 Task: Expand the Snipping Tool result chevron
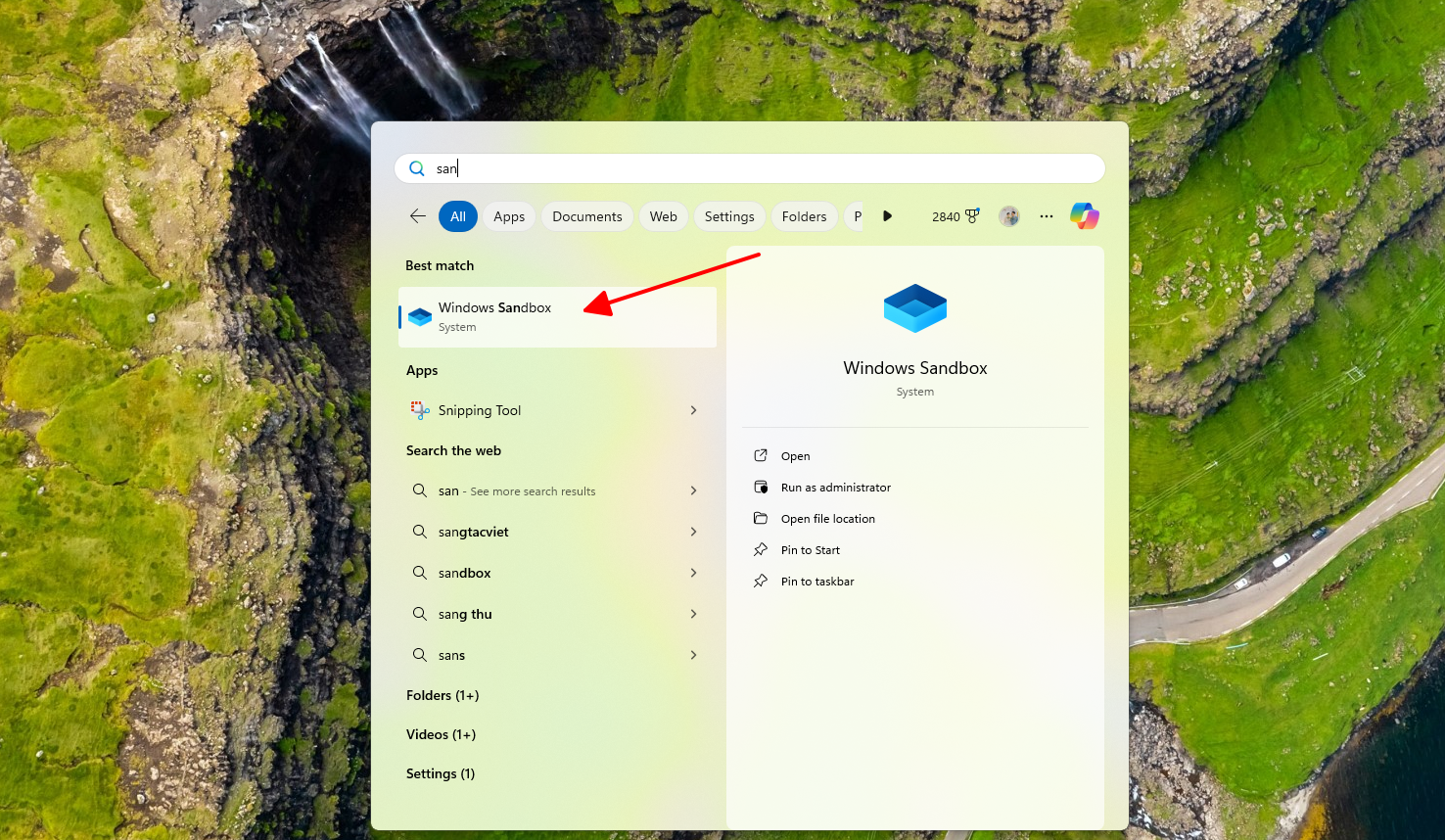(x=693, y=411)
